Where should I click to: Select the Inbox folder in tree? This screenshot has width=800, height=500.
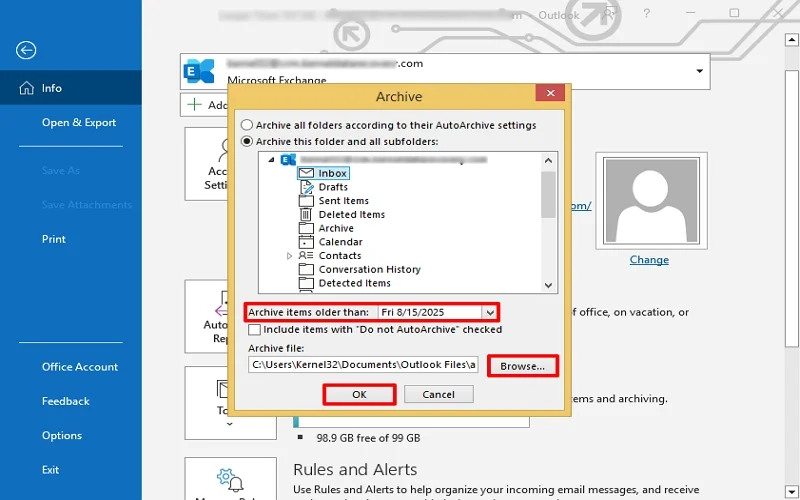[333, 173]
